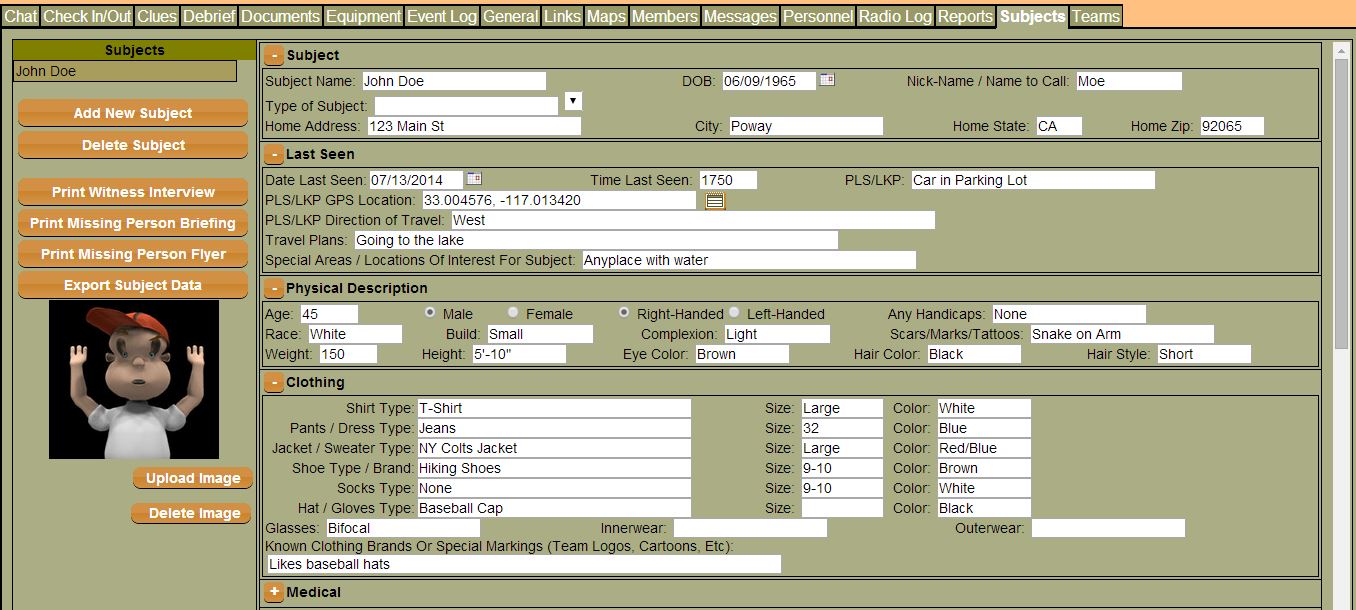1356x610 pixels.
Task: Collapse the Last Seen section
Action: [x=273, y=155]
